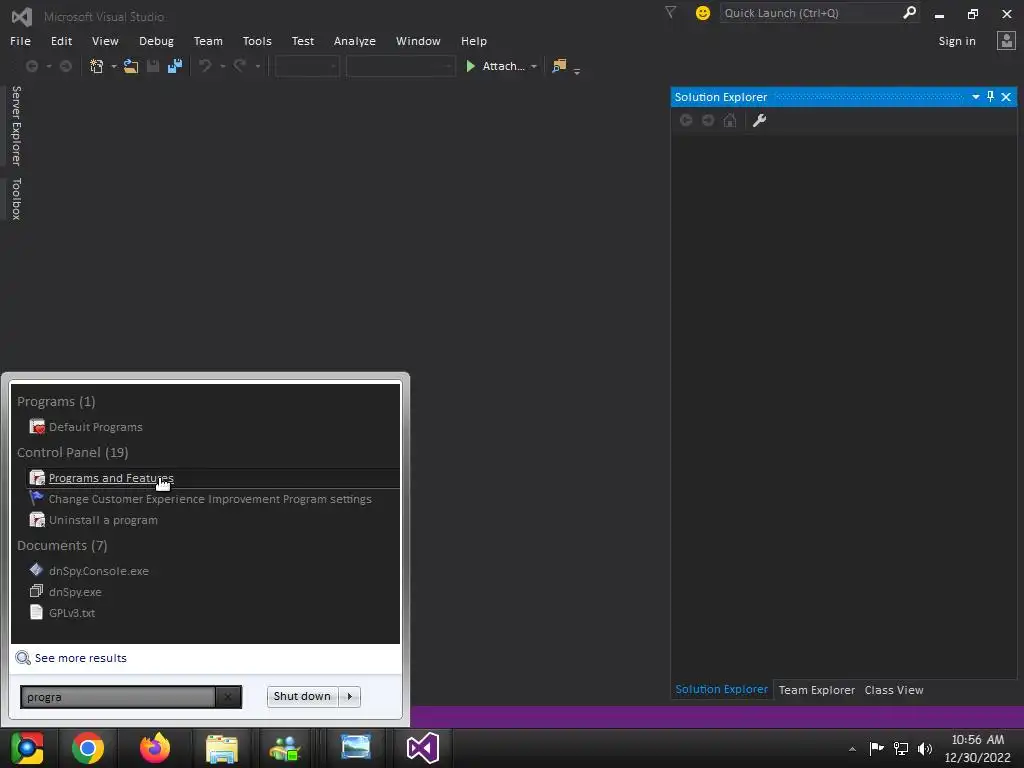Image resolution: width=1024 pixels, height=768 pixels.
Task: Expand the Shut down options arrow
Action: 349,696
